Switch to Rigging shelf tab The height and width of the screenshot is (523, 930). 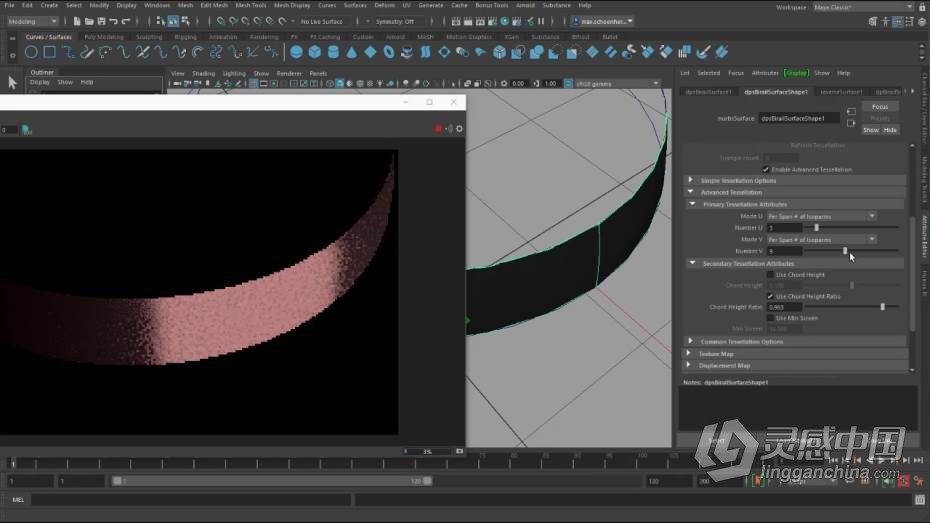(185, 37)
